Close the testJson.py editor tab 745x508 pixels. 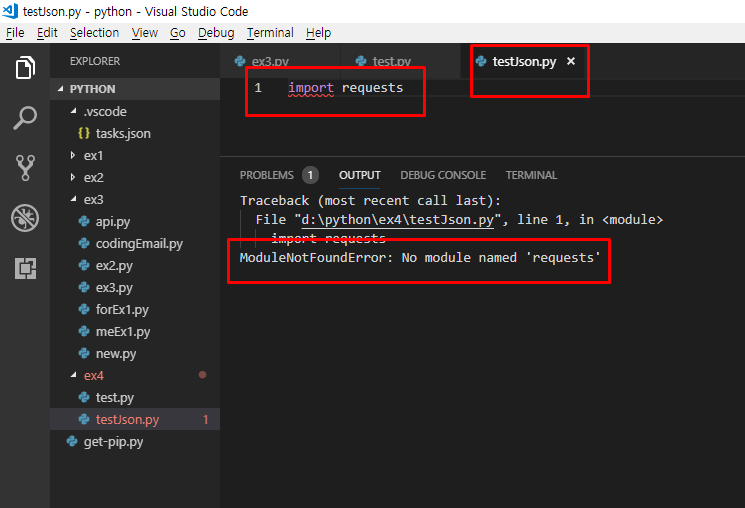[571, 62]
